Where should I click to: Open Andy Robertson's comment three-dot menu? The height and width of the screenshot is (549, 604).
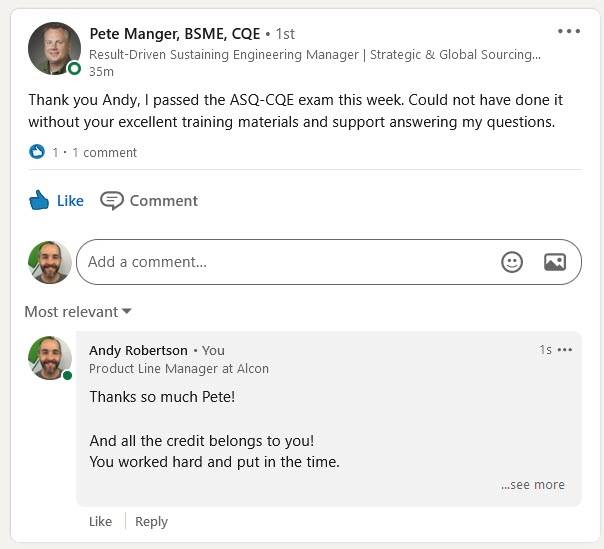565,350
